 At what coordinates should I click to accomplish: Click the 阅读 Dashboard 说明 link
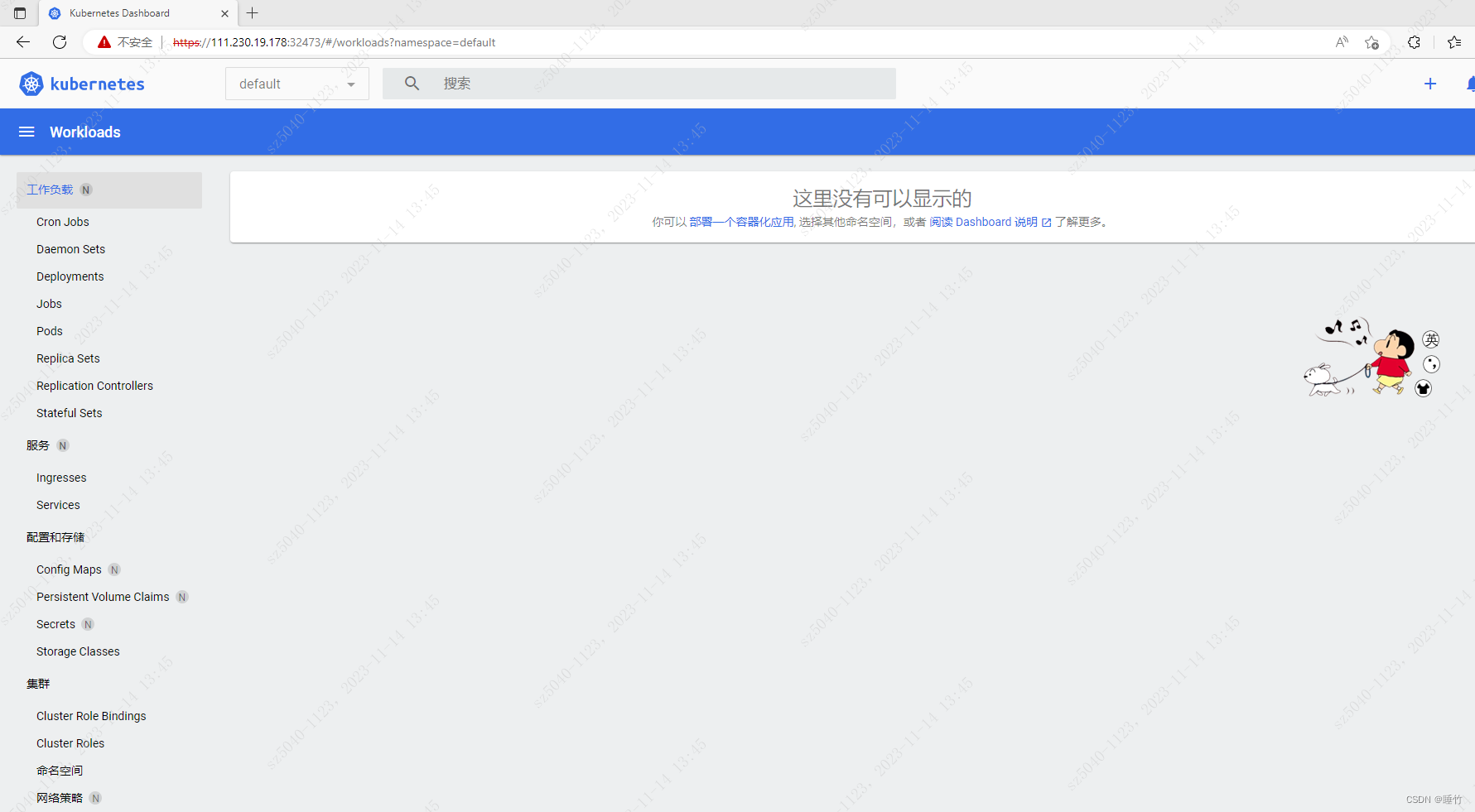[991, 222]
